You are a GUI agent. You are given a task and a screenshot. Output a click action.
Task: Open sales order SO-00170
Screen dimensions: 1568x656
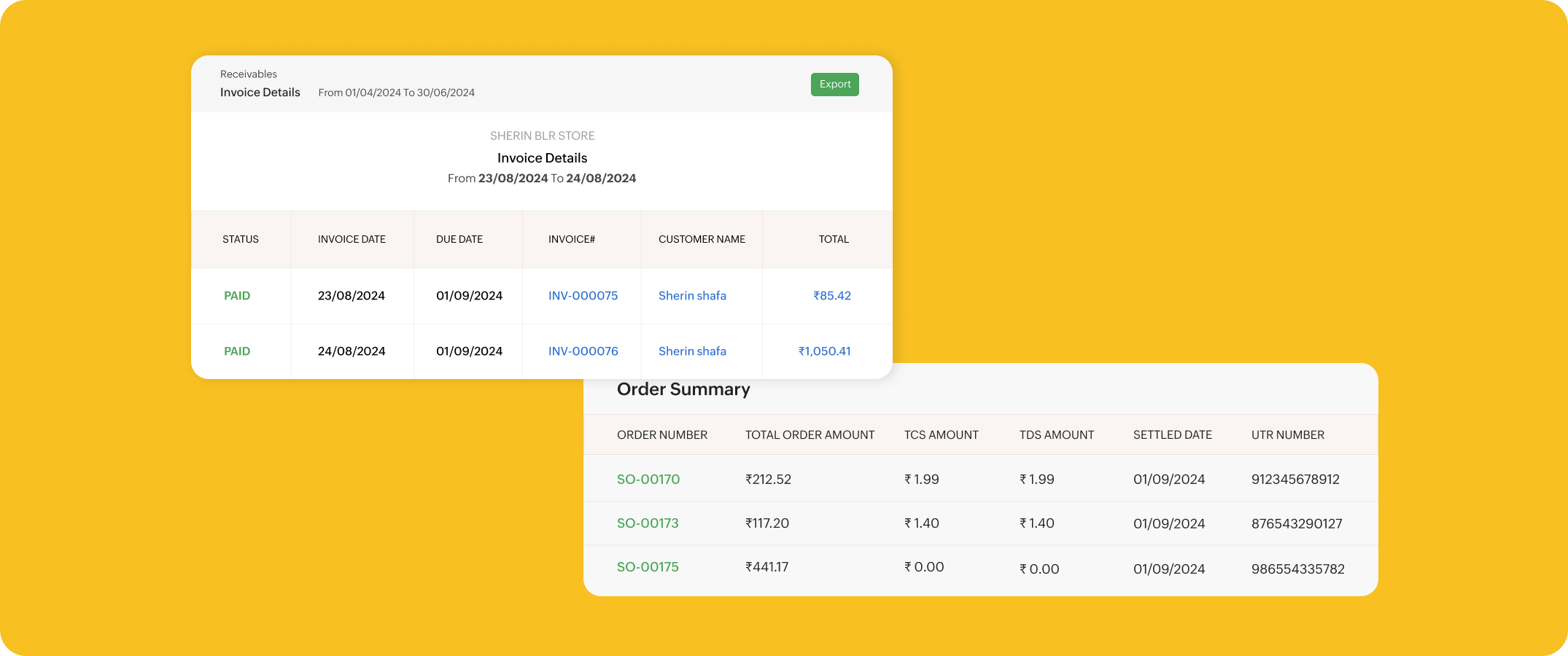pos(648,480)
